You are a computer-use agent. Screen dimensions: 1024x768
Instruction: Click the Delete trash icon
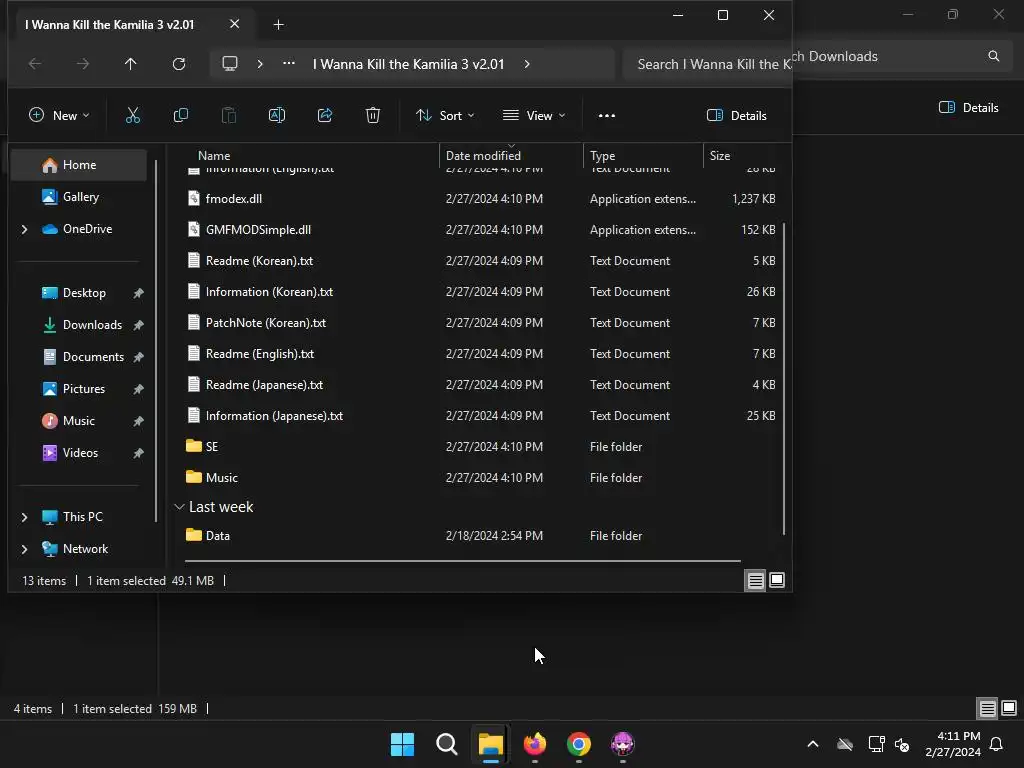coord(372,116)
